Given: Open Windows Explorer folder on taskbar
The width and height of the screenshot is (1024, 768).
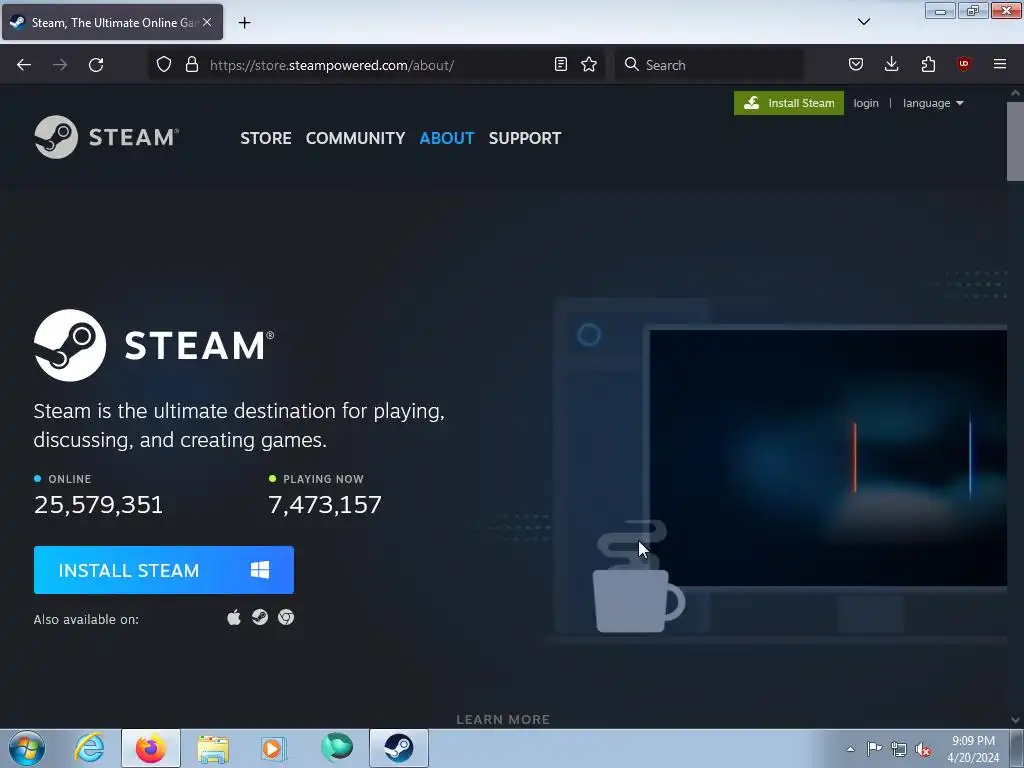Looking at the screenshot, I should (213, 748).
